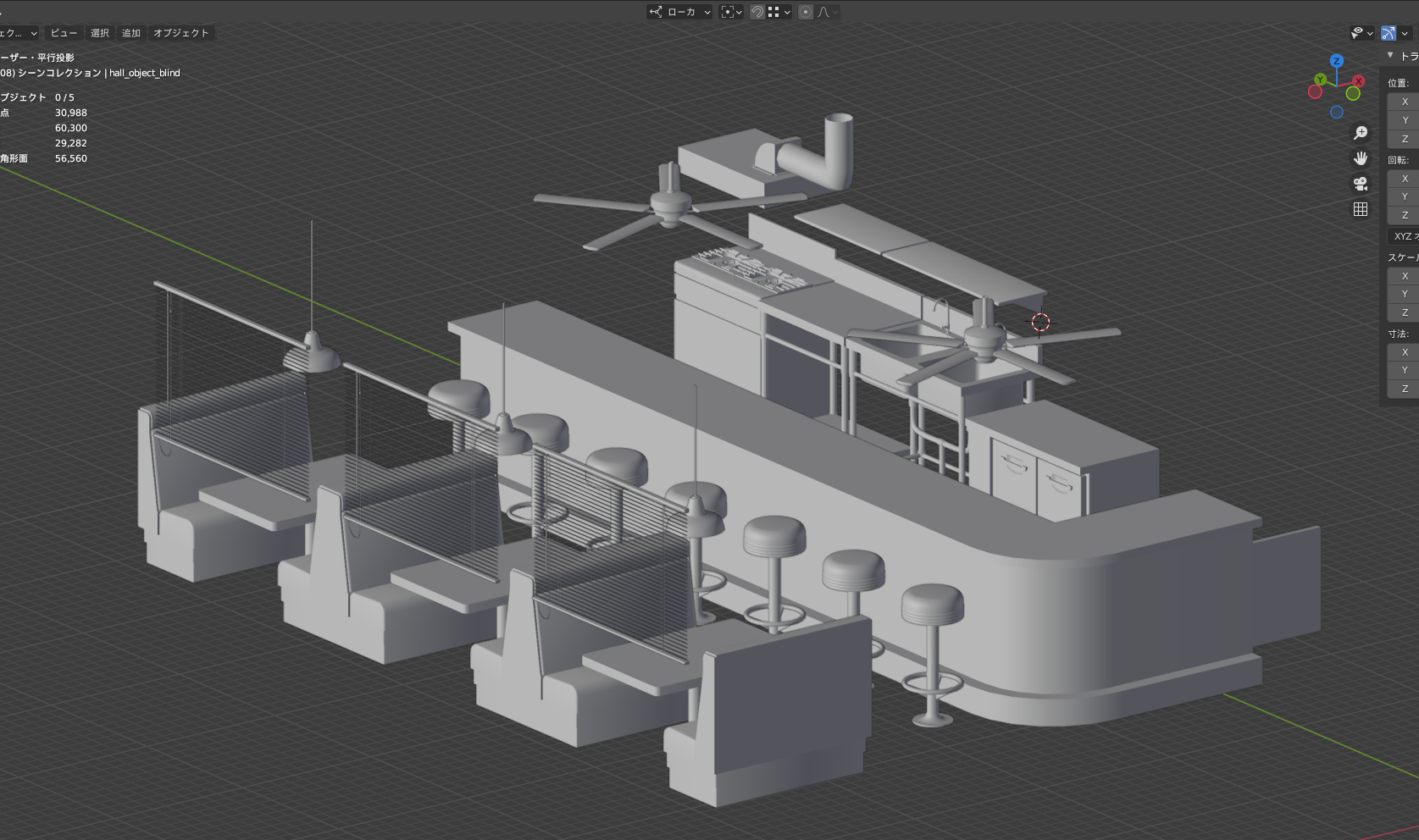1419x840 pixels.
Task: Toggle the camera view icon
Action: pos(1361,184)
